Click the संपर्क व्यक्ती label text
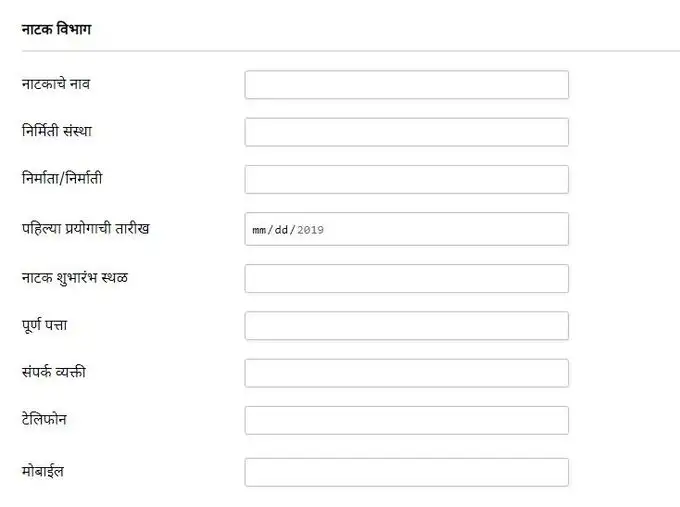 tap(60, 372)
